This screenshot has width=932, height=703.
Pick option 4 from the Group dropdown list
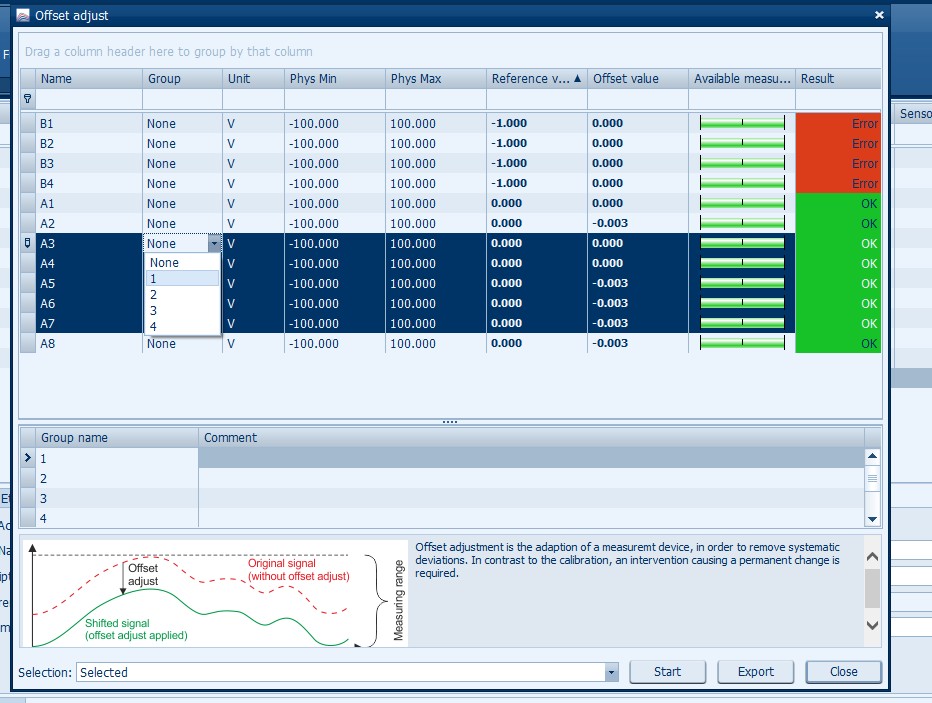coord(182,326)
